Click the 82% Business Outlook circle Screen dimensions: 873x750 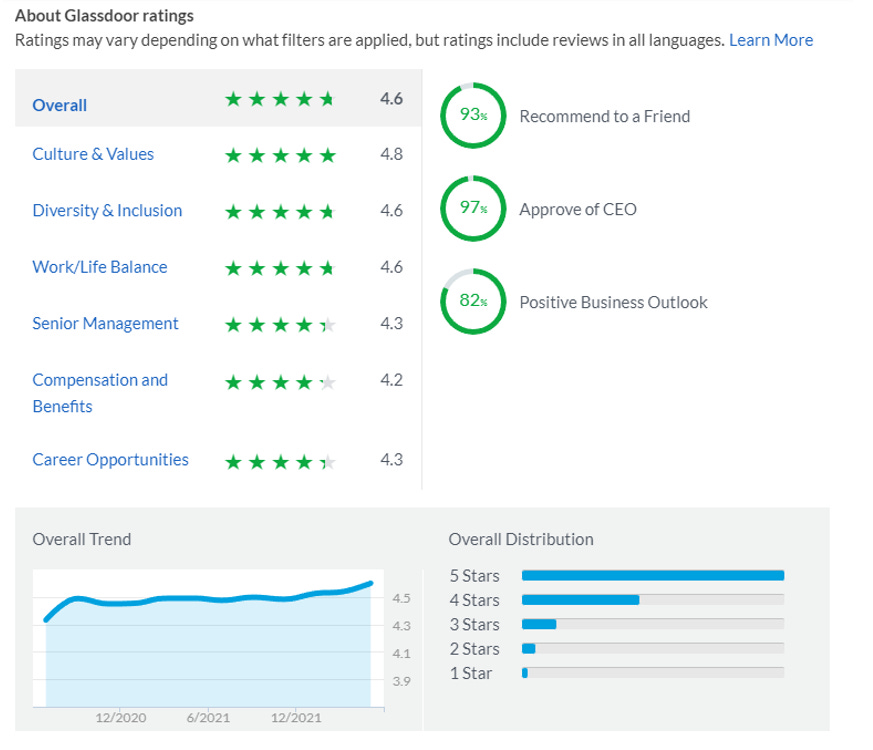473,301
